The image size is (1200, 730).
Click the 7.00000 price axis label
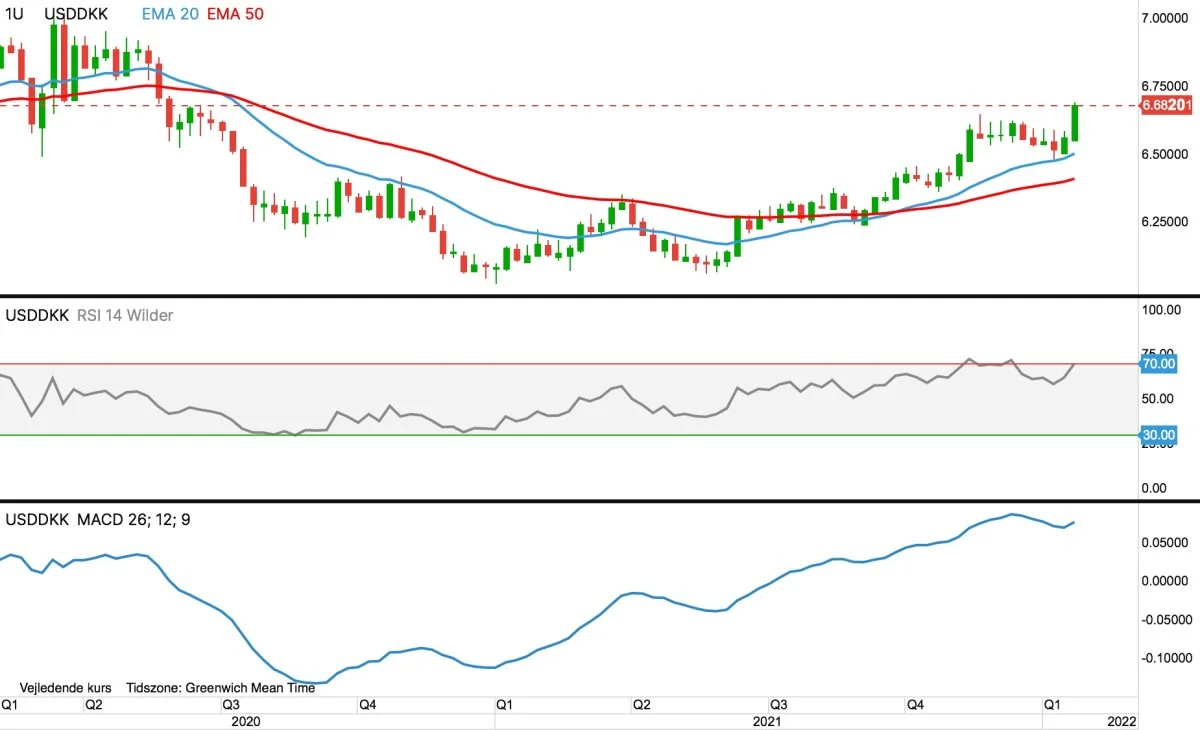(x=1166, y=18)
